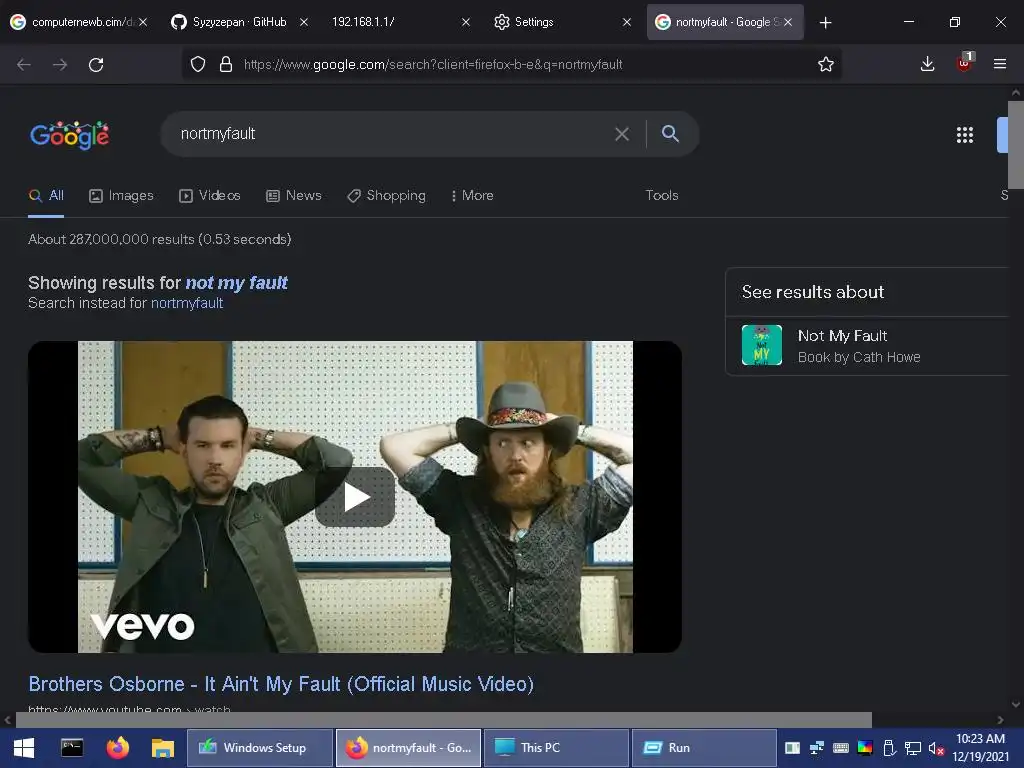Select the Videos search filter

pyautogui.click(x=210, y=195)
